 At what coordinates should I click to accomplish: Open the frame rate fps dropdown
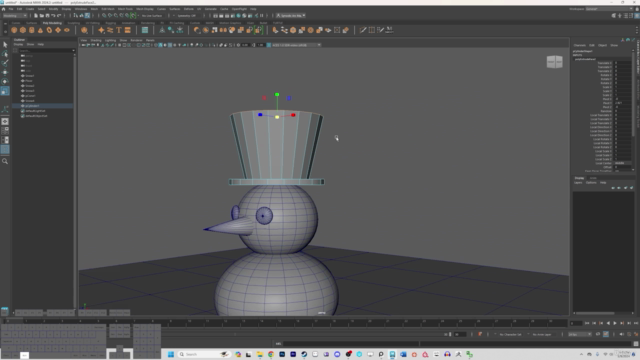click(x=580, y=334)
